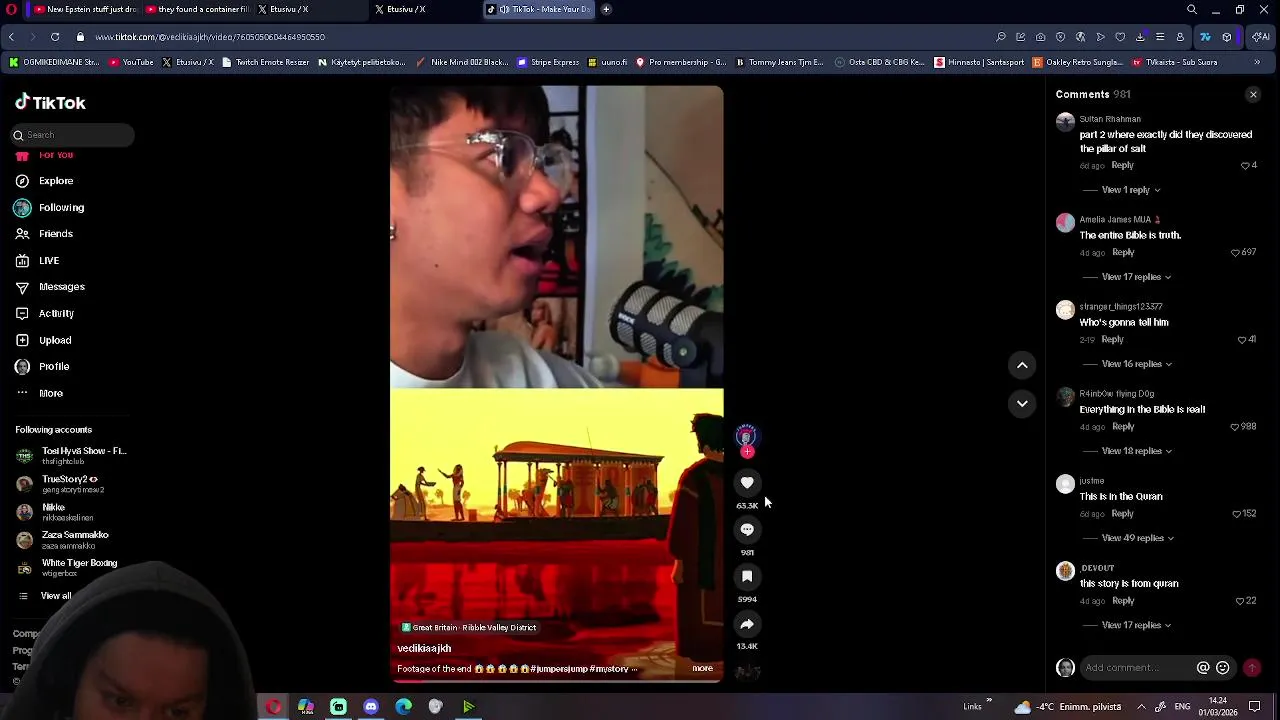This screenshot has height=720, width=1280.
Task: Open Opera GX from the taskbar
Action: pos(273,707)
